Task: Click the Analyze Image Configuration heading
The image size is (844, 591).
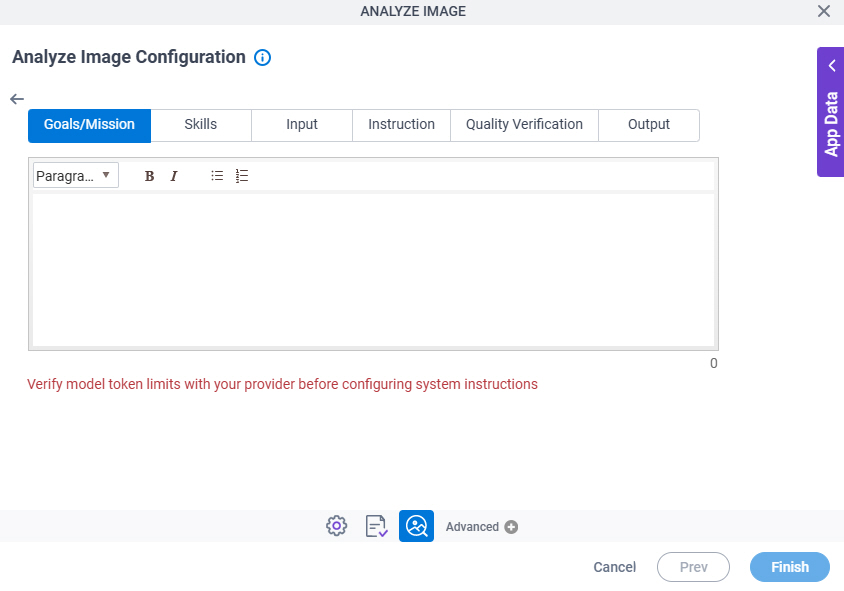Action: point(129,57)
